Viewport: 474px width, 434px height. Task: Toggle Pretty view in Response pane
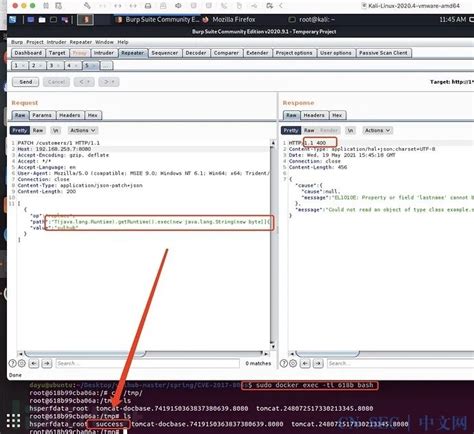pos(291,130)
